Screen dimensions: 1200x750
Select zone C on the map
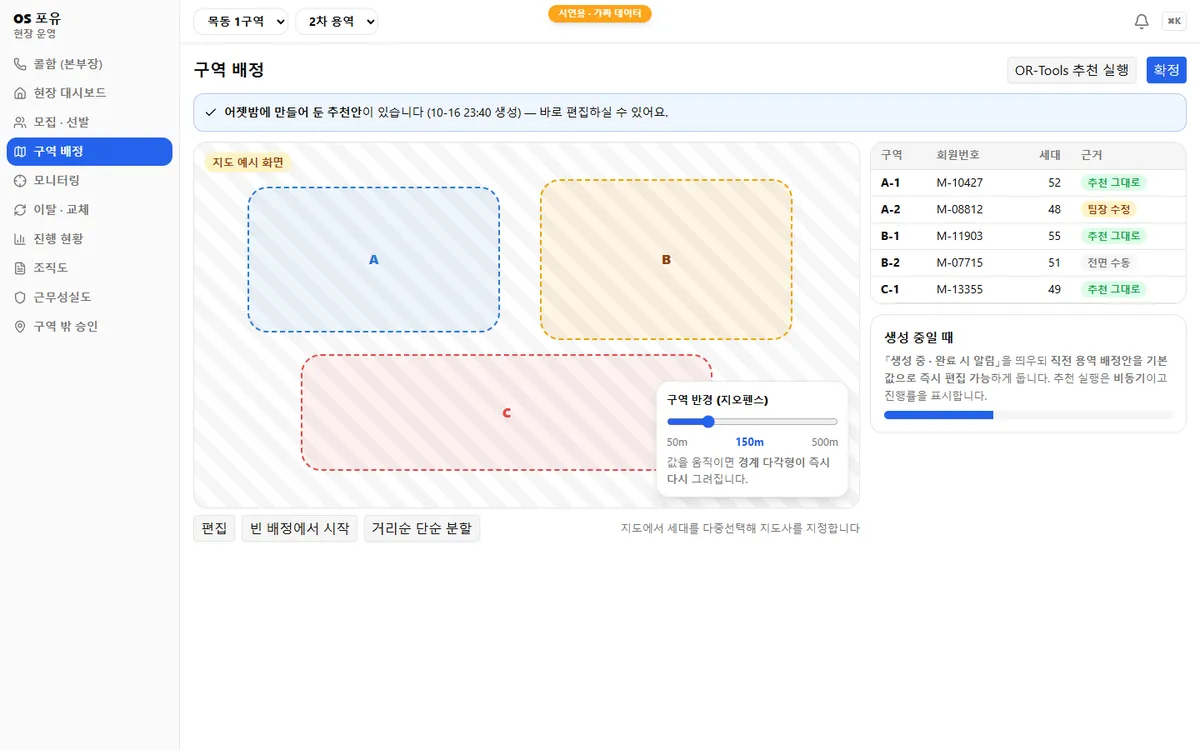click(507, 412)
